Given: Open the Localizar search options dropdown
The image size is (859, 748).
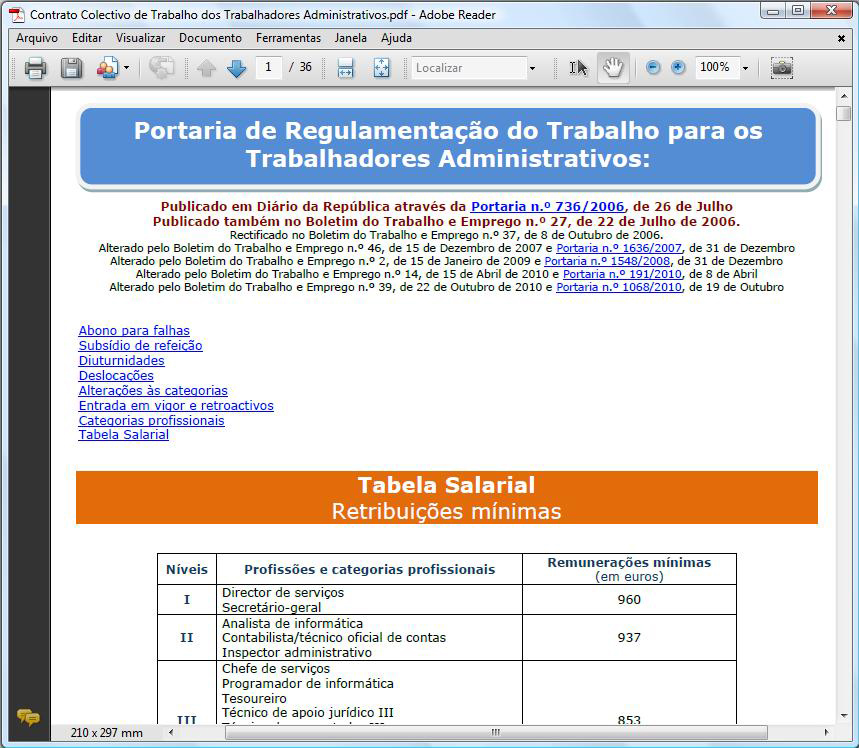Looking at the screenshot, I should 532,68.
